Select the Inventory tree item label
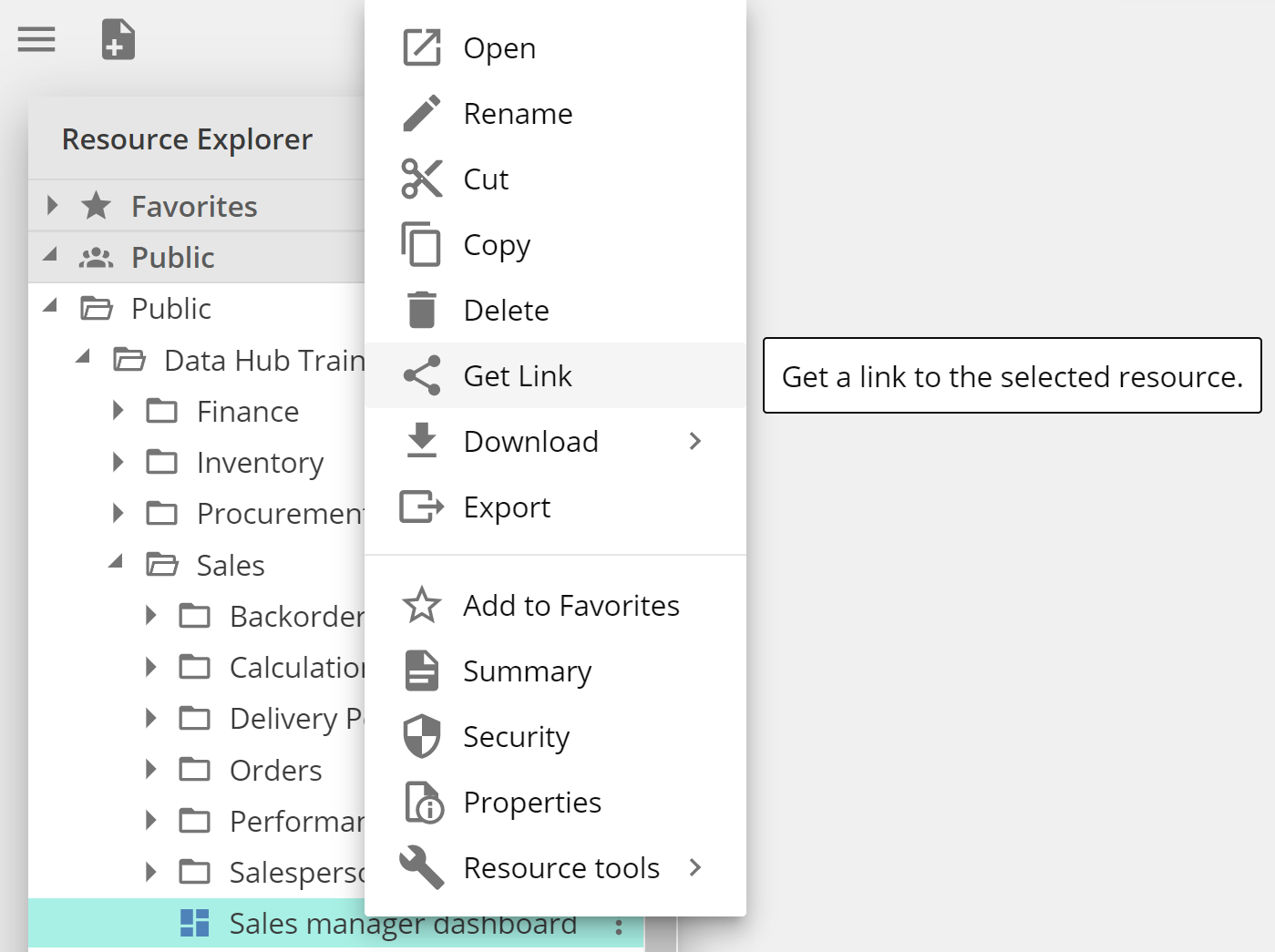The image size is (1275, 952). (x=260, y=464)
